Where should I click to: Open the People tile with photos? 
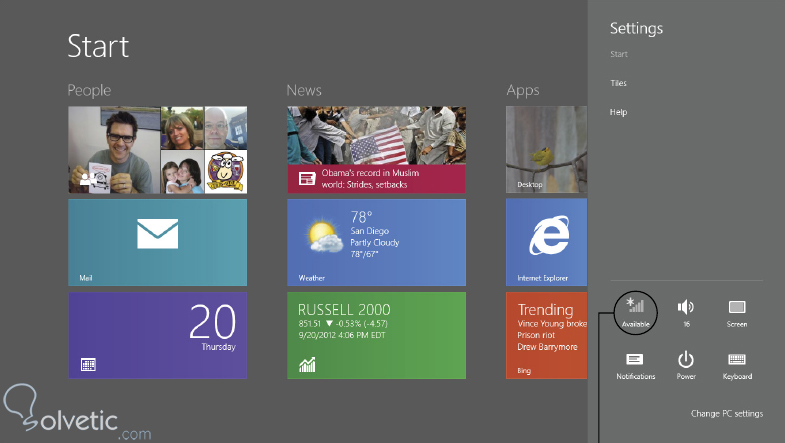158,150
